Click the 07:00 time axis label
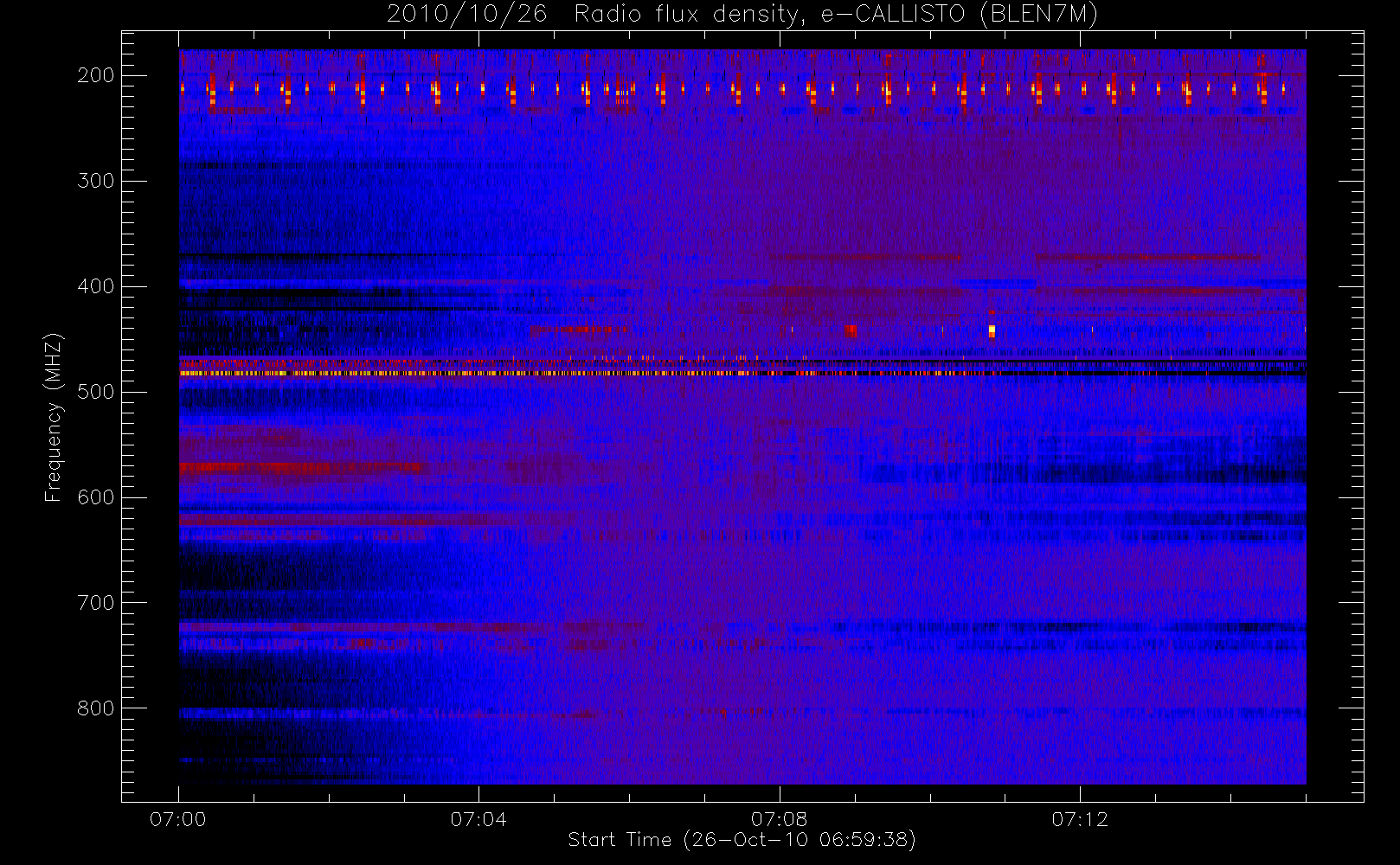Screen dimensions: 1400x865 (x=178, y=819)
